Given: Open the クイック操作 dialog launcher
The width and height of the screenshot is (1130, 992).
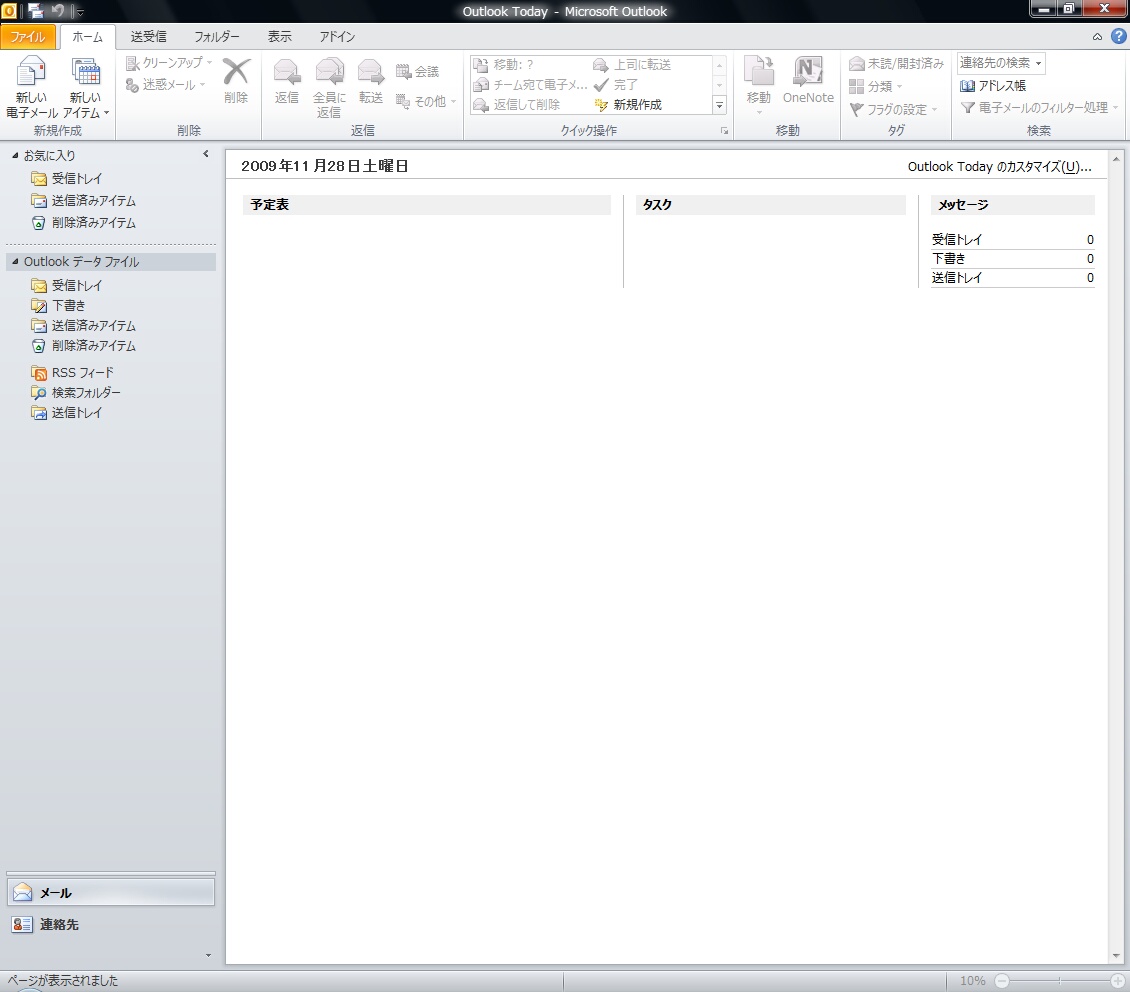Looking at the screenshot, I should (724, 131).
